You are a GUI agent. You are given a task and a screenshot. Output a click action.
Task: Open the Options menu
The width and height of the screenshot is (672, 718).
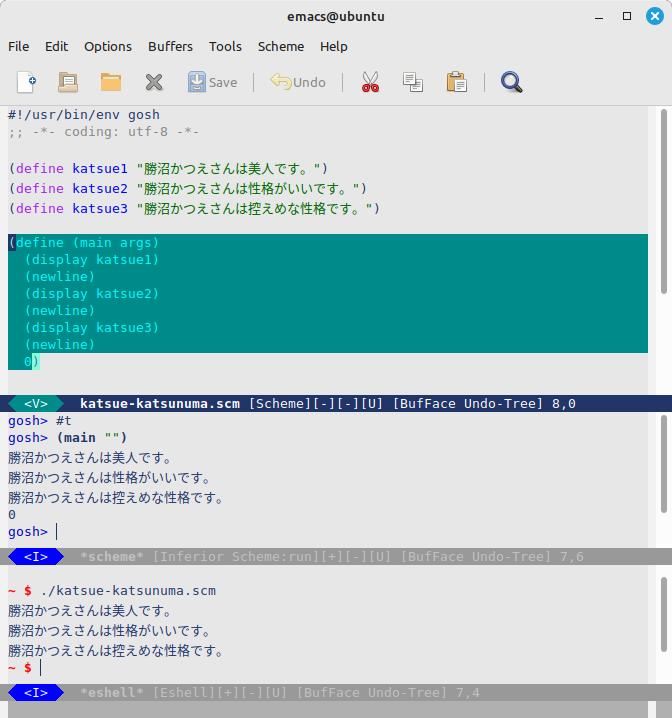point(108,47)
